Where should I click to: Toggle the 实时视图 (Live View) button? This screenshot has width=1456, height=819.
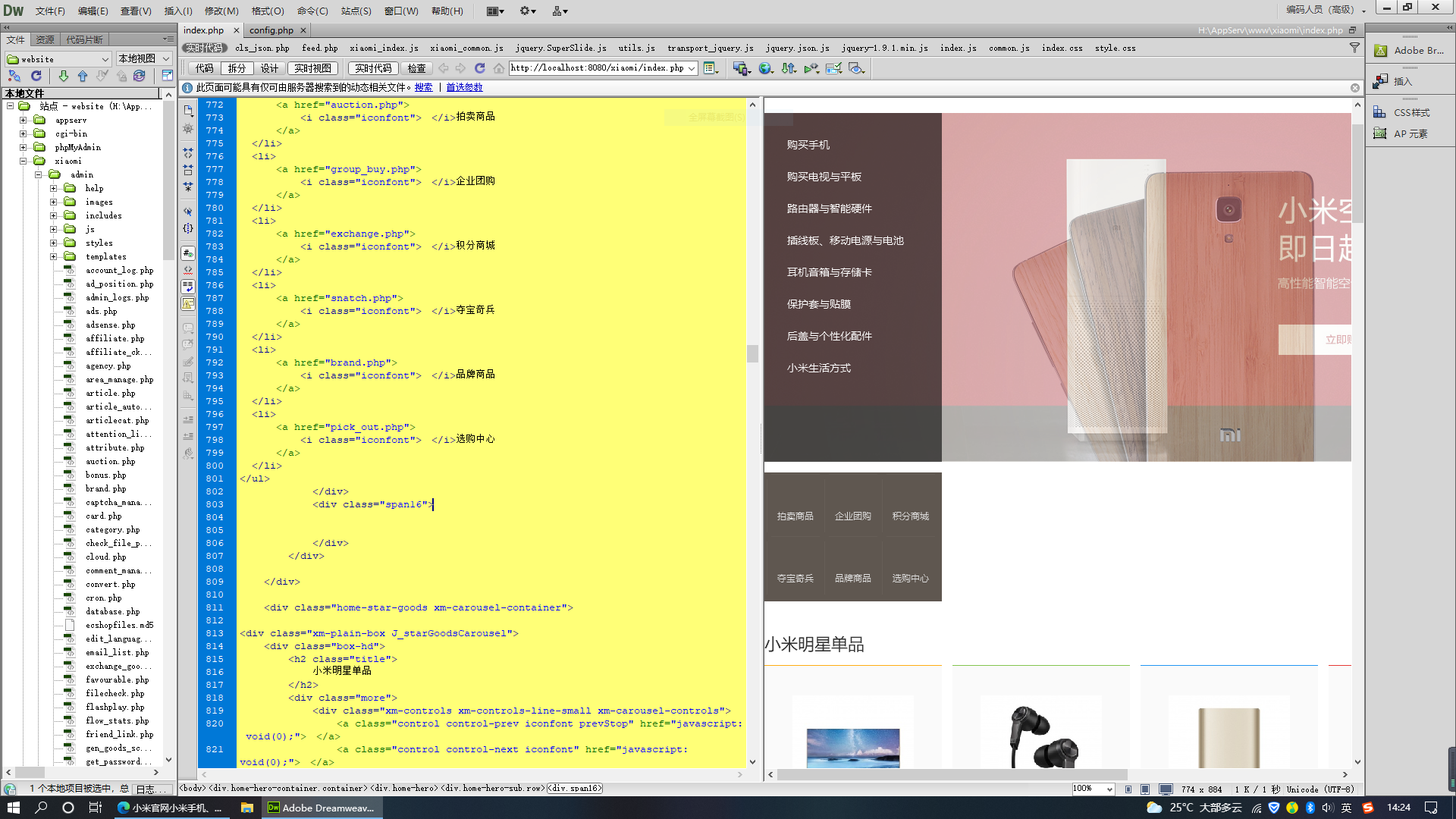[x=312, y=68]
